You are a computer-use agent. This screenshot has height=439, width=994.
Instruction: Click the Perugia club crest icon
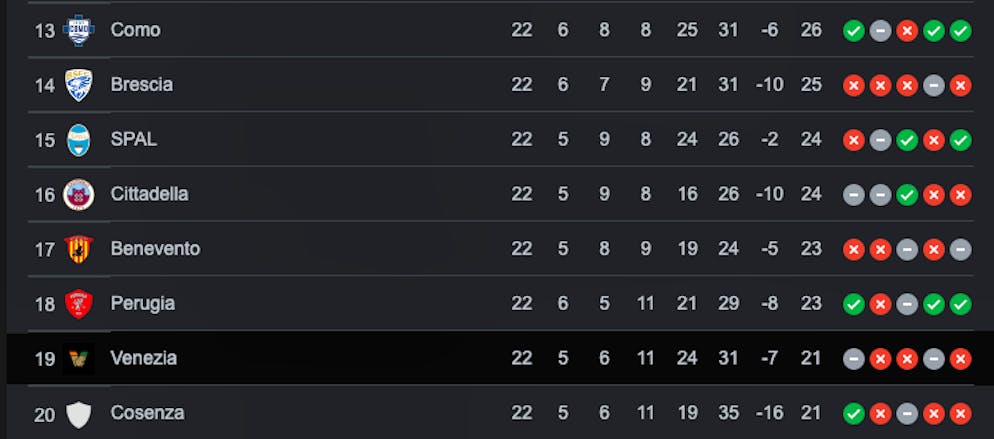click(x=78, y=303)
